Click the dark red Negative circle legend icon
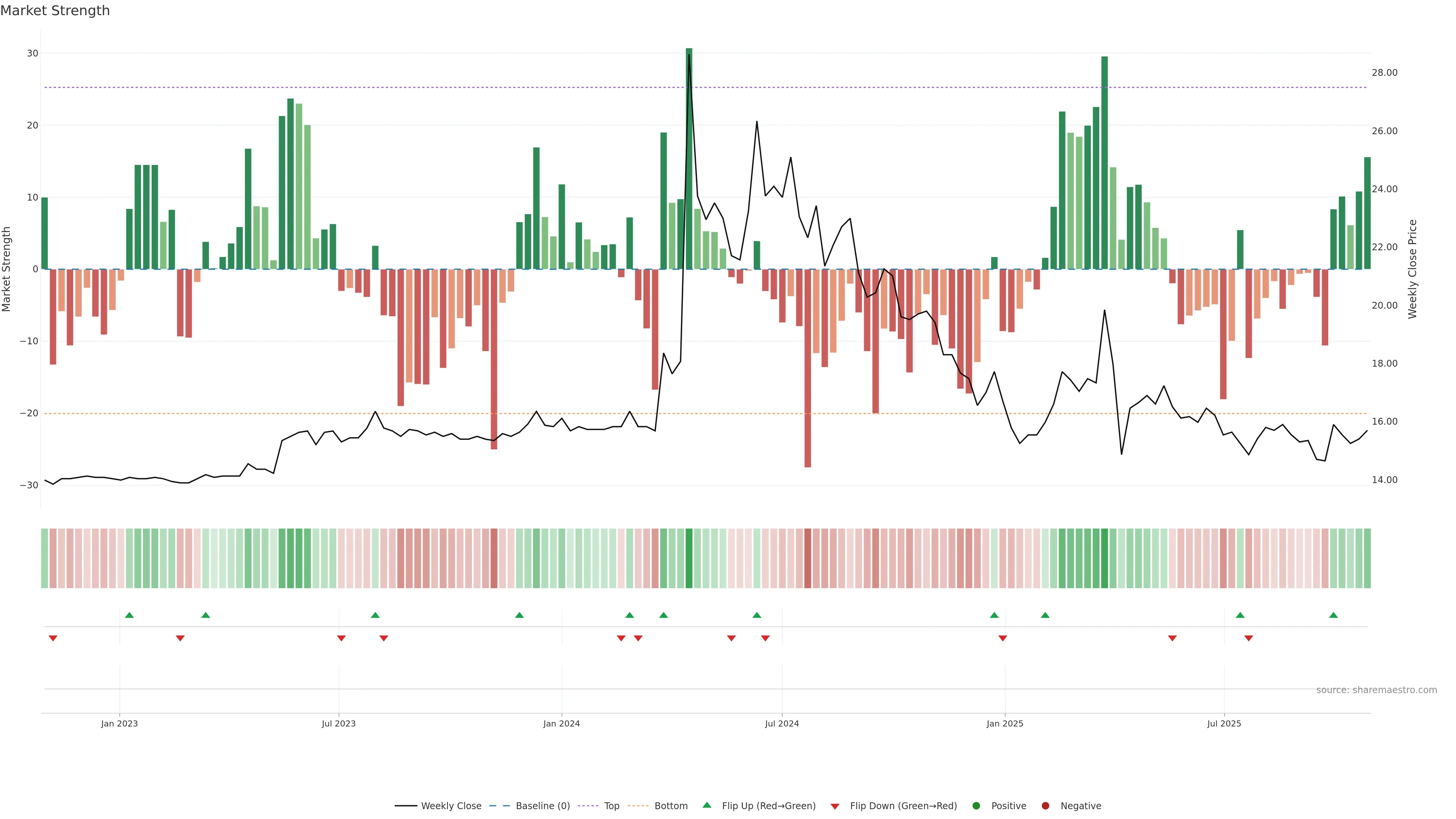Viewport: 1456px width, 819px height. [x=1045, y=805]
